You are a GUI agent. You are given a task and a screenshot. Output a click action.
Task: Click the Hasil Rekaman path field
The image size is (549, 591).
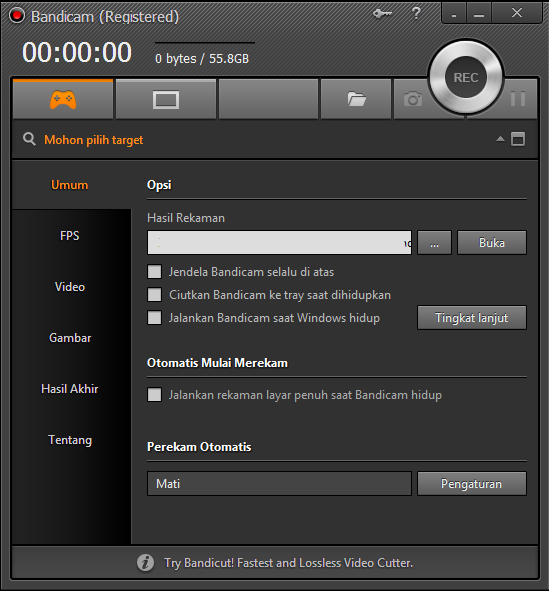click(x=279, y=243)
